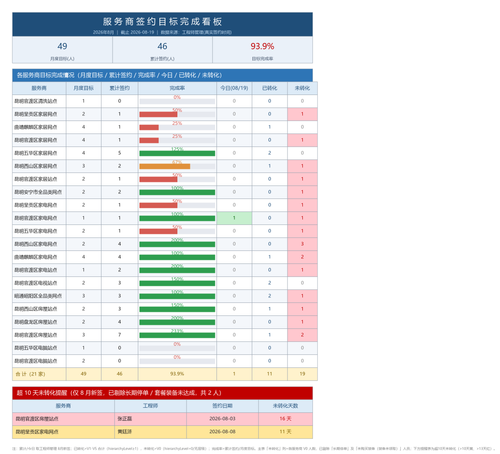The image size is (500, 454).
Task: Click the orange 67% completion bar
Action: (165, 166)
